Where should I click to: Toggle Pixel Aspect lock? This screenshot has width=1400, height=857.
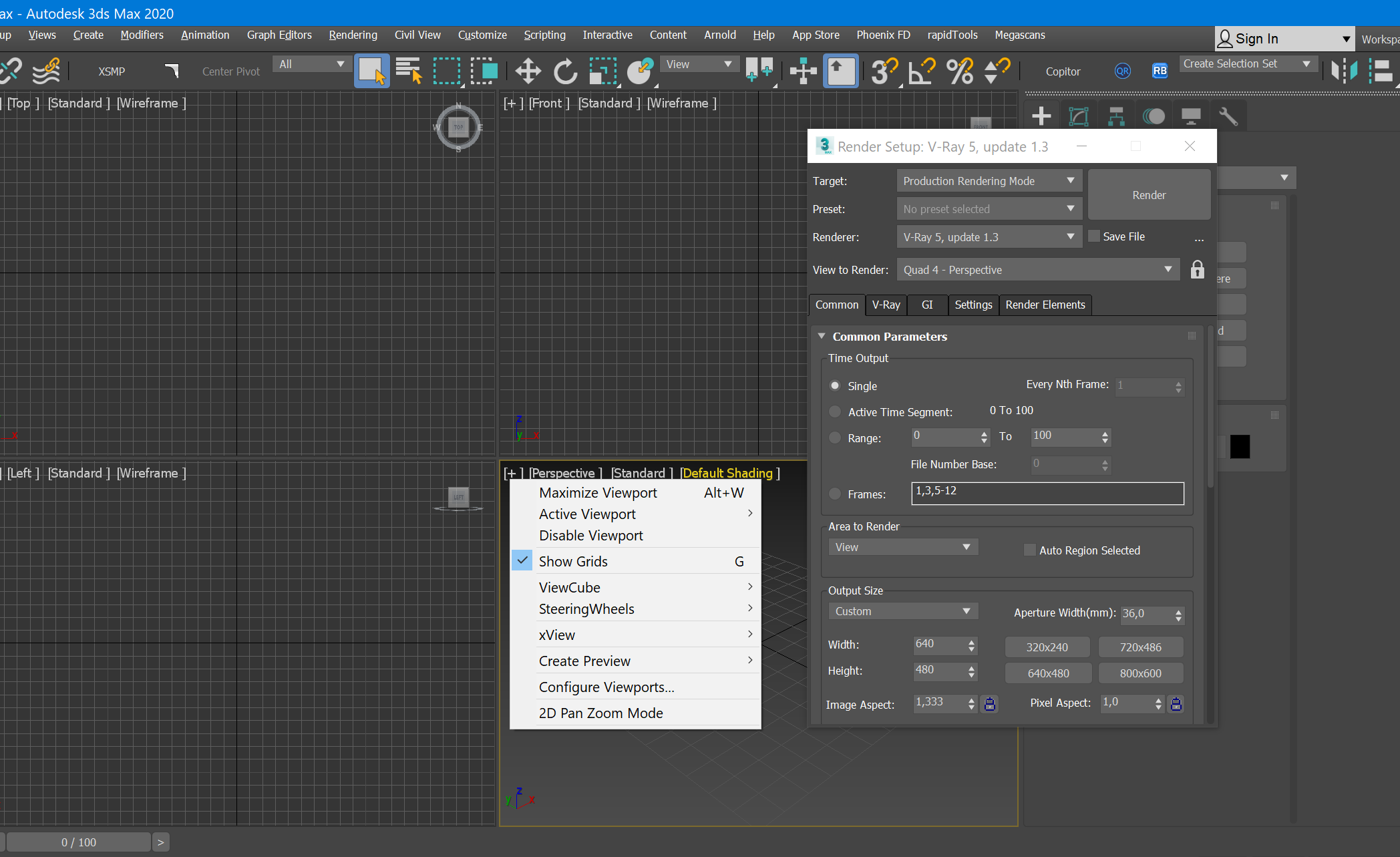pos(1176,703)
